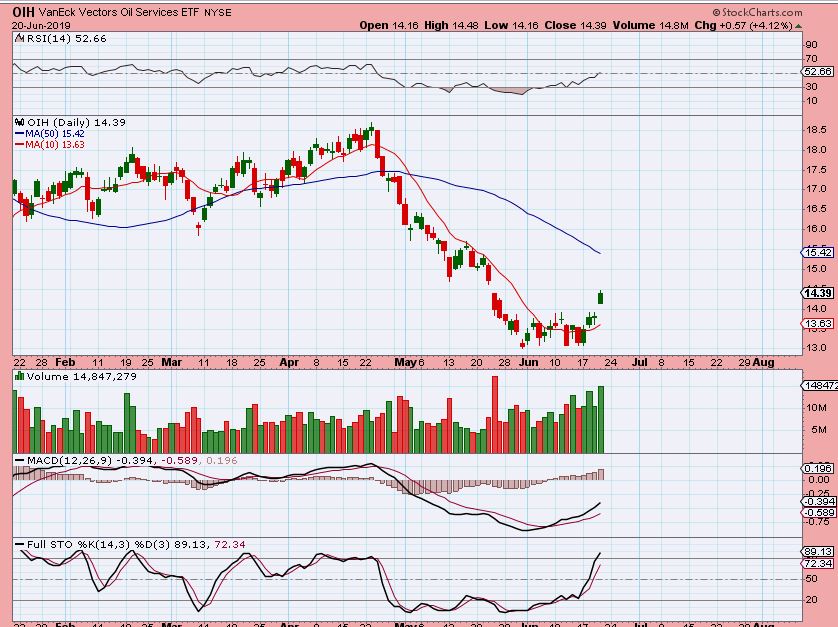Image resolution: width=838 pixels, height=627 pixels.
Task: Click the 13.63 price axis tag
Action: click(818, 323)
